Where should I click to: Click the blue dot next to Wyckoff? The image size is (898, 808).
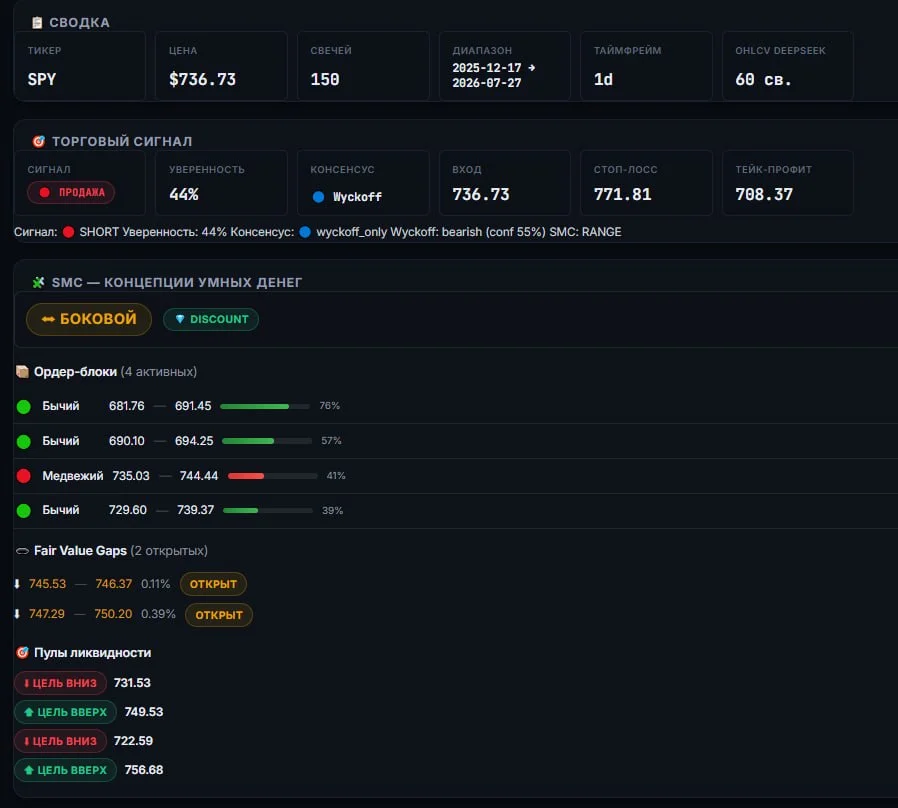pyautogui.click(x=318, y=197)
